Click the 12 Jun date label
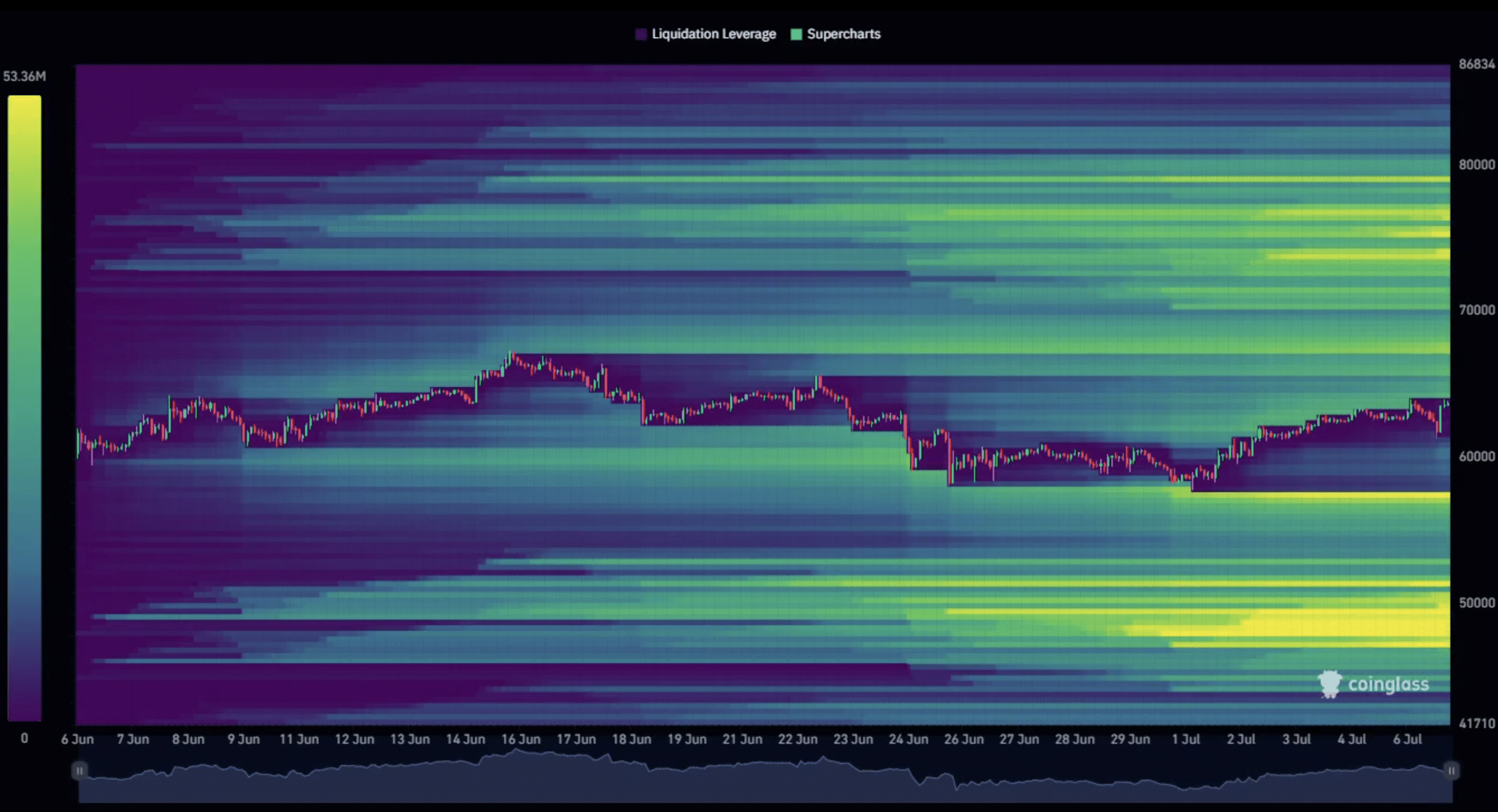This screenshot has width=1498, height=812. 355,739
